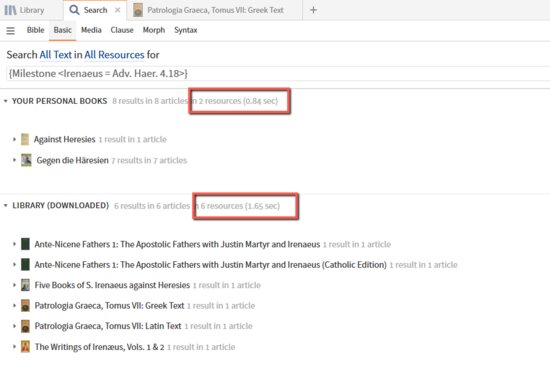The height and width of the screenshot is (378, 550).
Task: Expand Five Books of S. Irenaeus row
Action: point(14,285)
